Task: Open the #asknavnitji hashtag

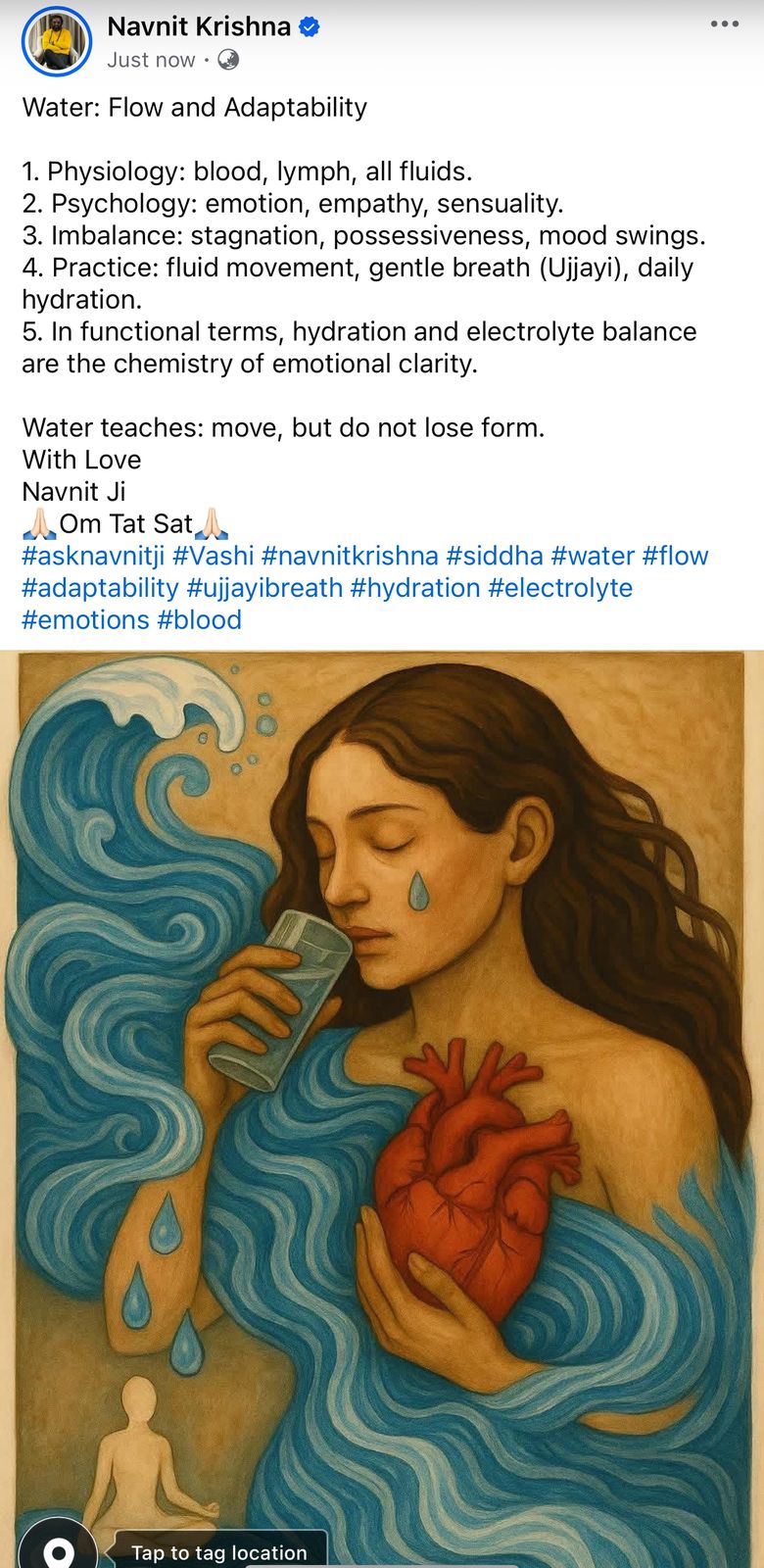Action: 93,557
